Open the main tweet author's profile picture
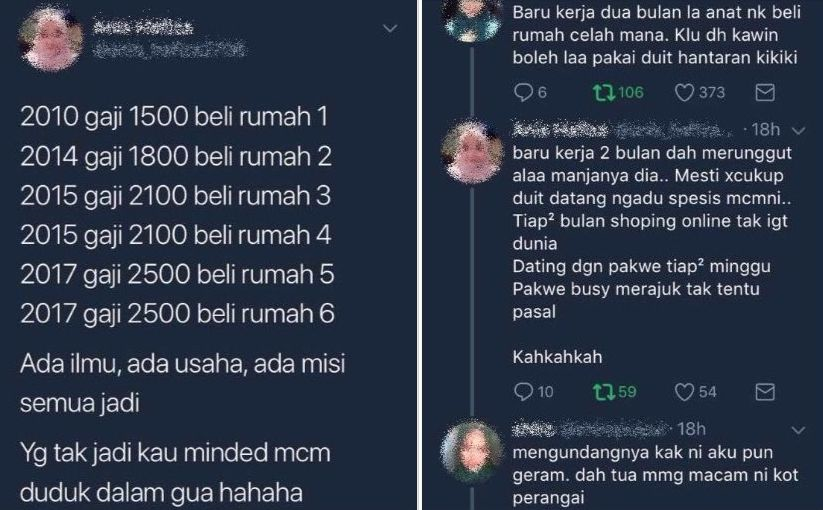The height and width of the screenshot is (510, 823). (50, 38)
